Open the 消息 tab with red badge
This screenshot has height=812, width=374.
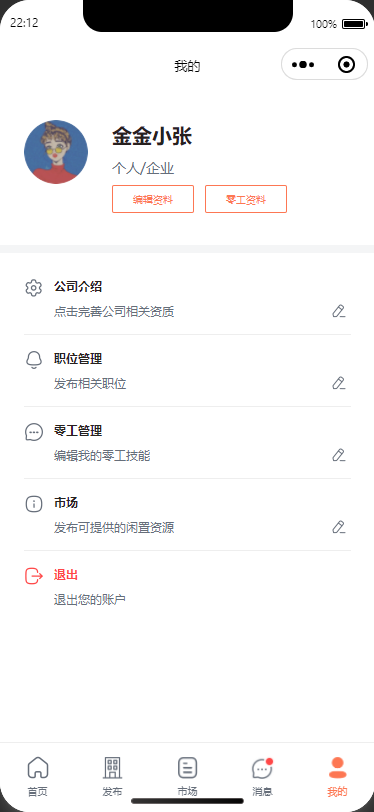[x=262, y=776]
